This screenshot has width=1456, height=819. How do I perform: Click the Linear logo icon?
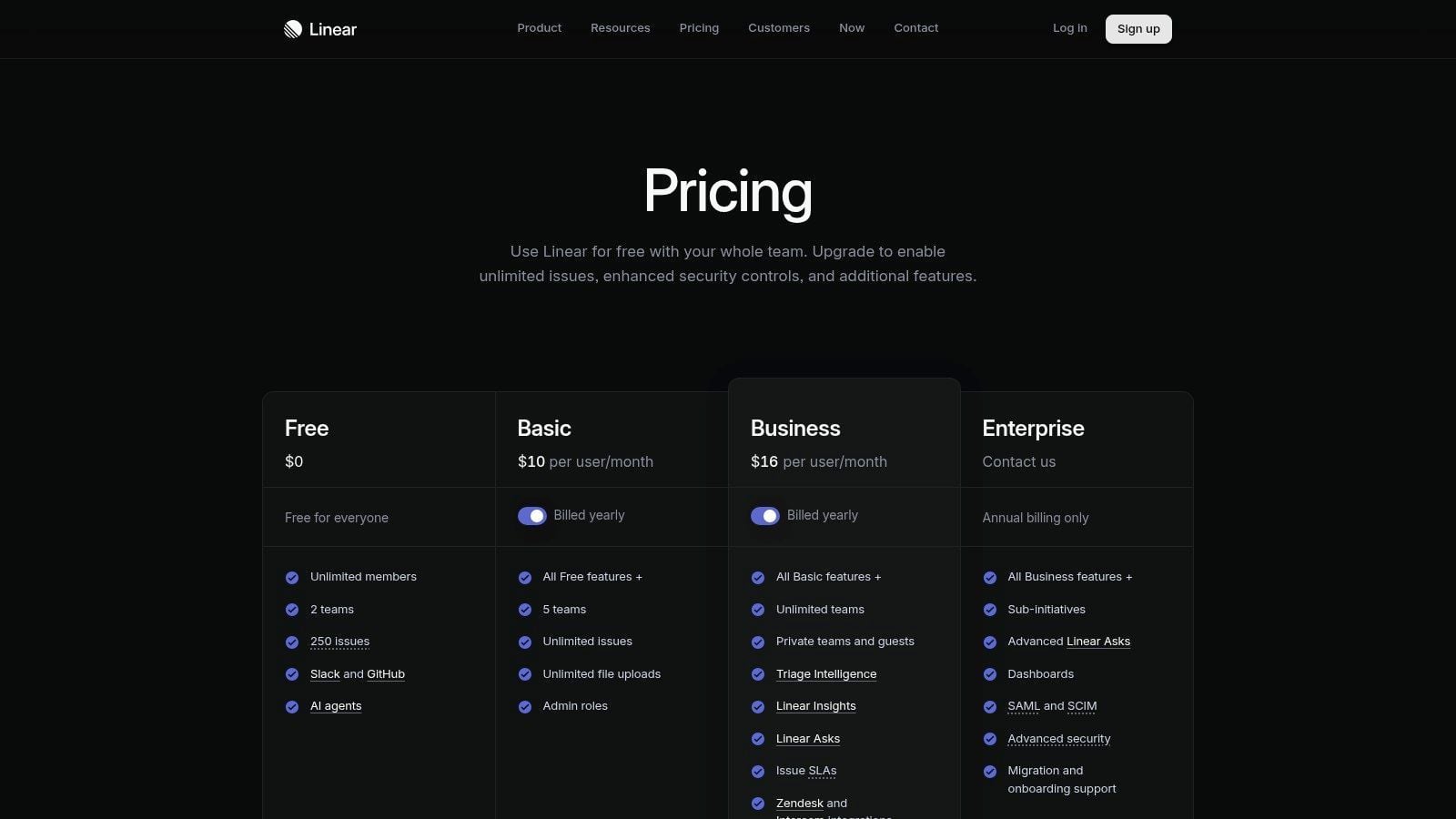[x=292, y=29]
